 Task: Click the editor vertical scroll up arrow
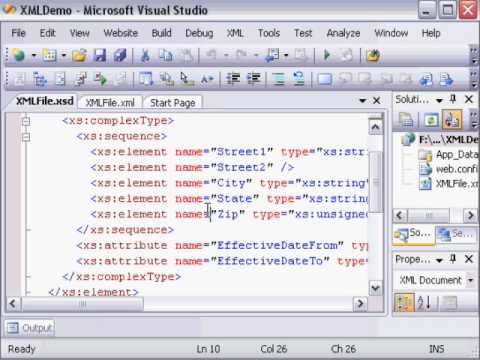(375, 127)
